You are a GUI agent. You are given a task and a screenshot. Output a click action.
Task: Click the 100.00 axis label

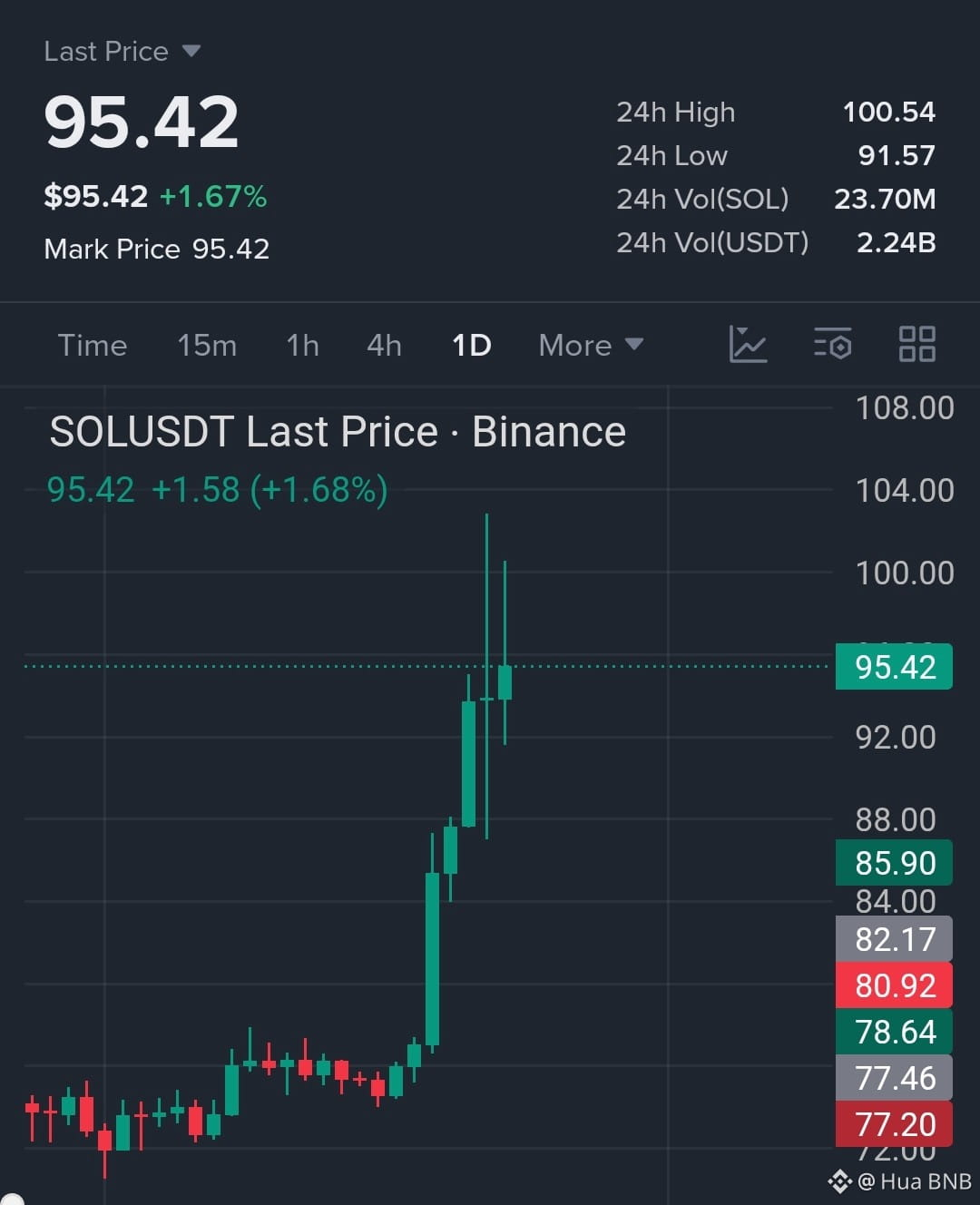click(x=905, y=573)
